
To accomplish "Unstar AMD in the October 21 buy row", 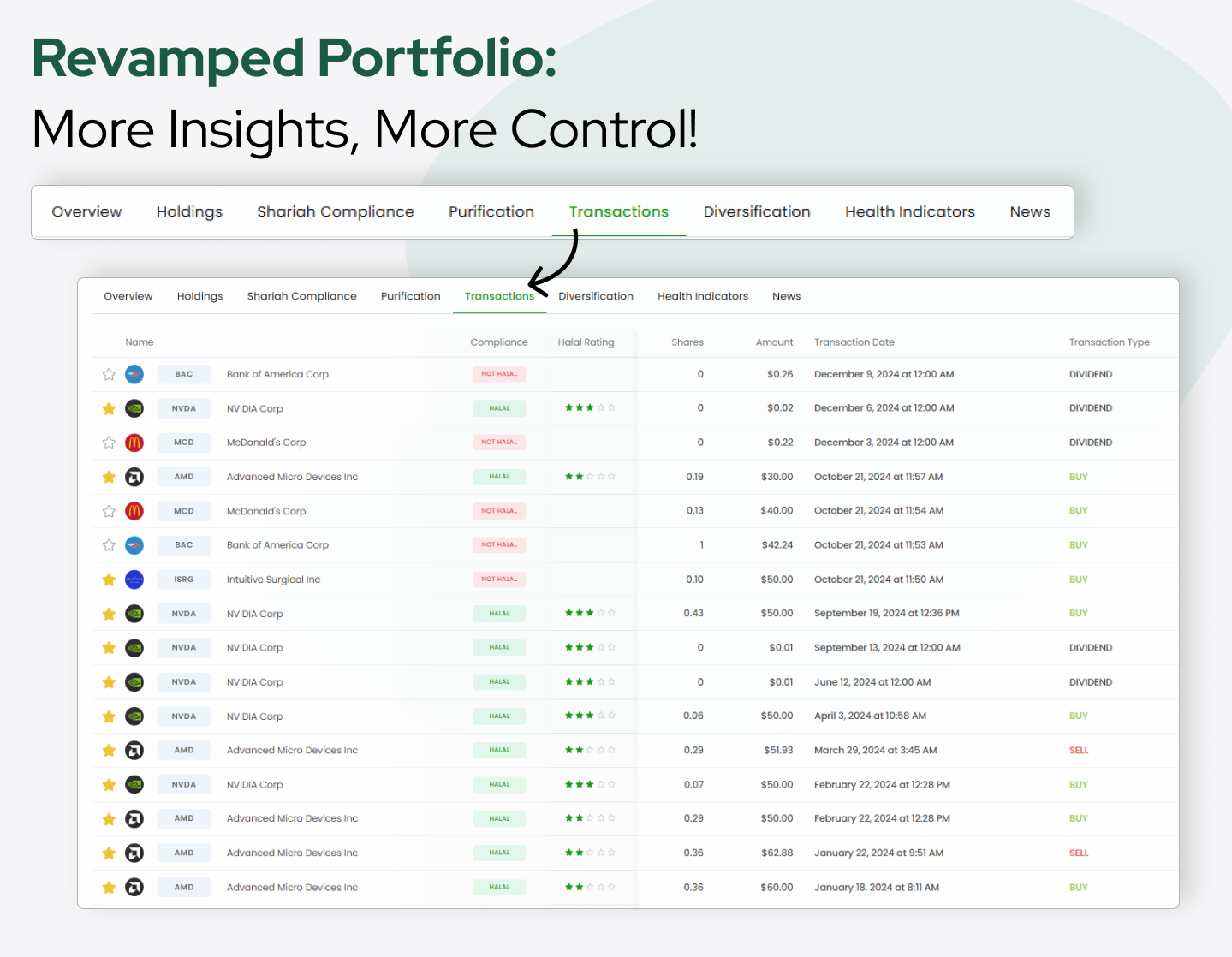I will [109, 477].
